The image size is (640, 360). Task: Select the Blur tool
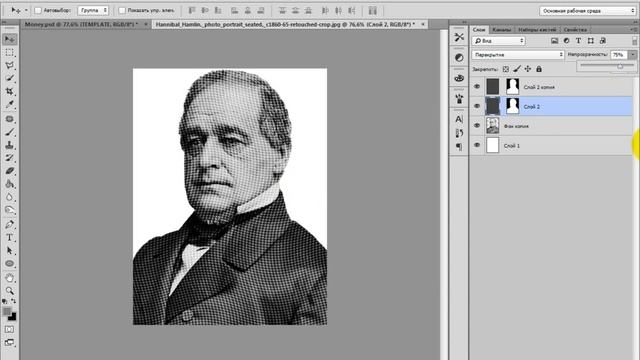coord(10,197)
